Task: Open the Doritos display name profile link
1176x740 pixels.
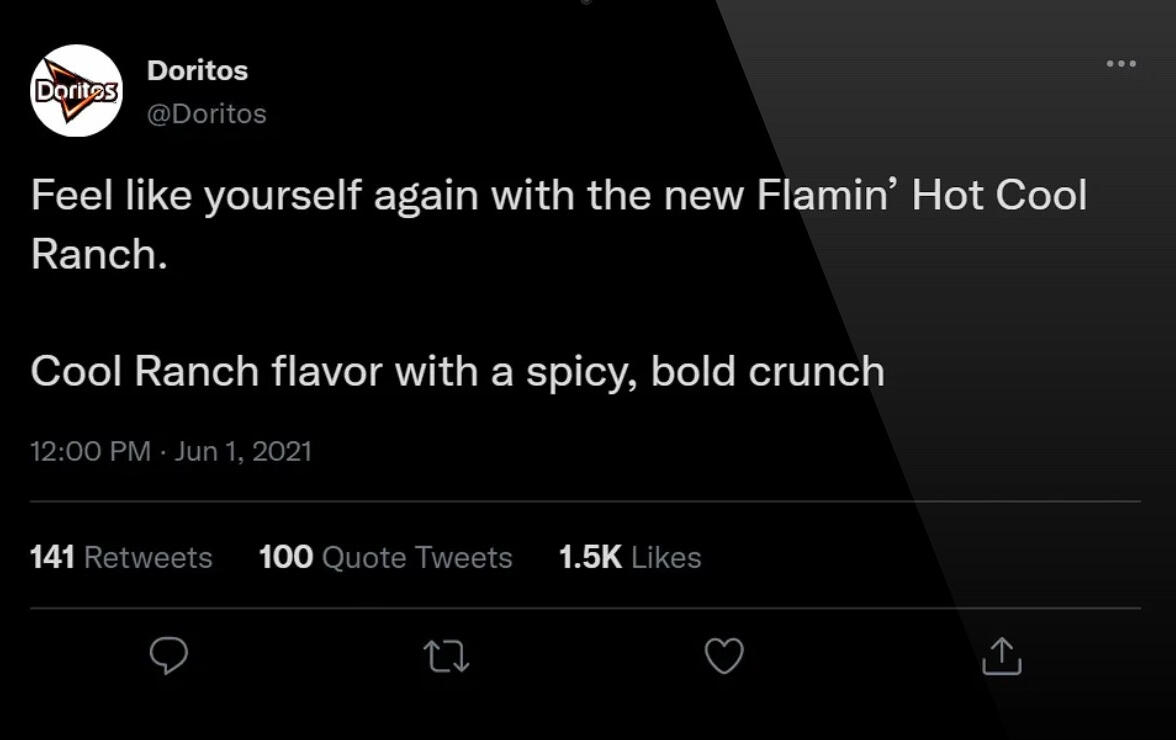Action: (x=197, y=71)
